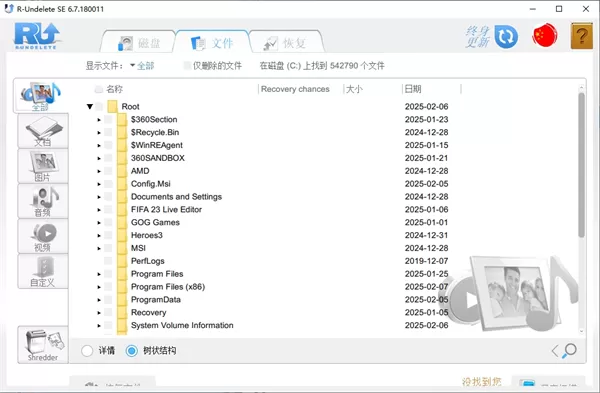Select the 树状结构 (Tree) radio button
Image resolution: width=600 pixels, height=393 pixels.
pyautogui.click(x=132, y=351)
